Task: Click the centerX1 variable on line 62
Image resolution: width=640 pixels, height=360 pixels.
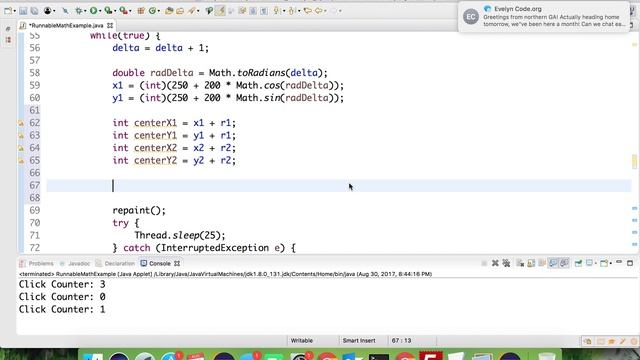Action: (x=156, y=123)
